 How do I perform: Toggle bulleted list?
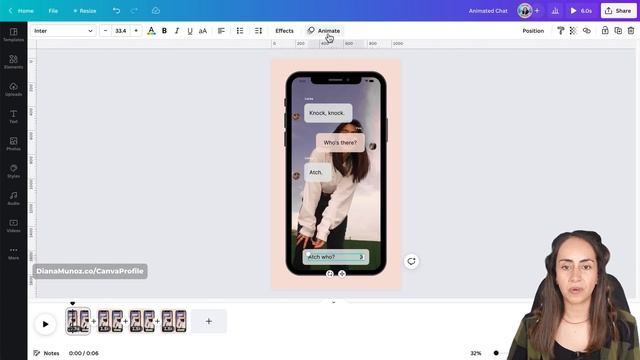point(240,31)
